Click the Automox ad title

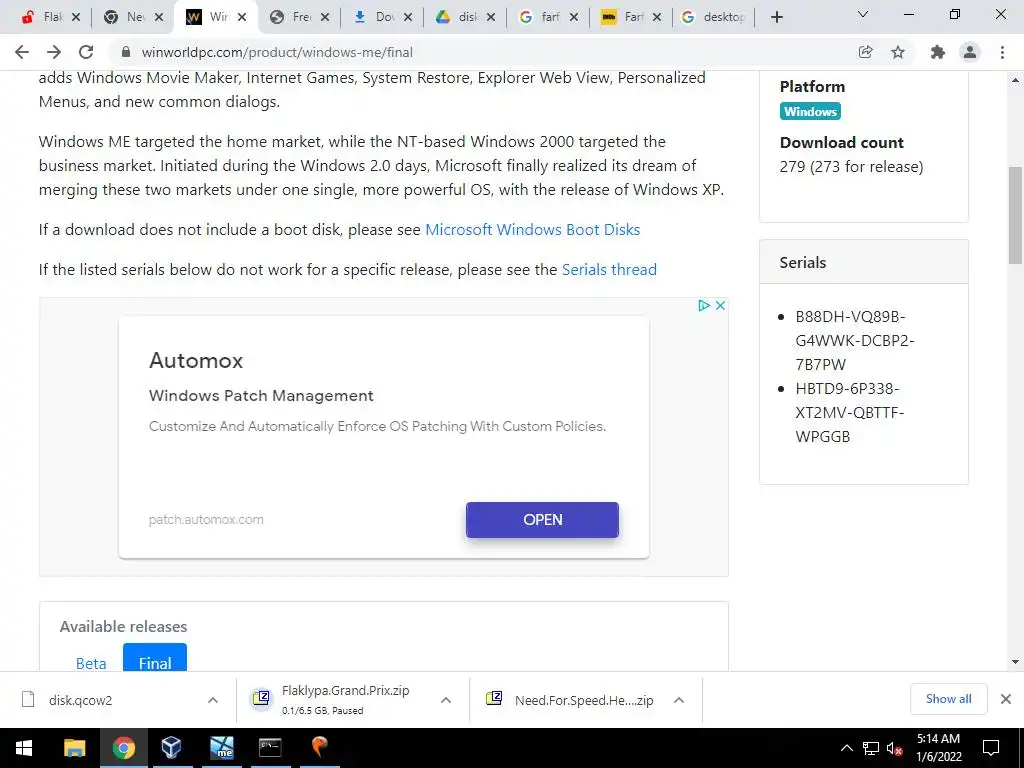(x=196, y=360)
